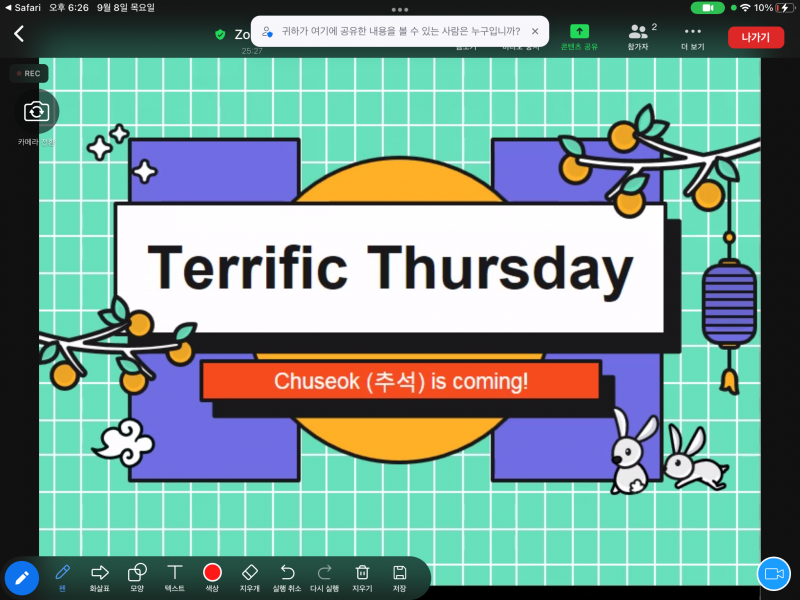Screen dimensions: 800x600
Task: Select the Eraser tool
Action: pos(250,573)
